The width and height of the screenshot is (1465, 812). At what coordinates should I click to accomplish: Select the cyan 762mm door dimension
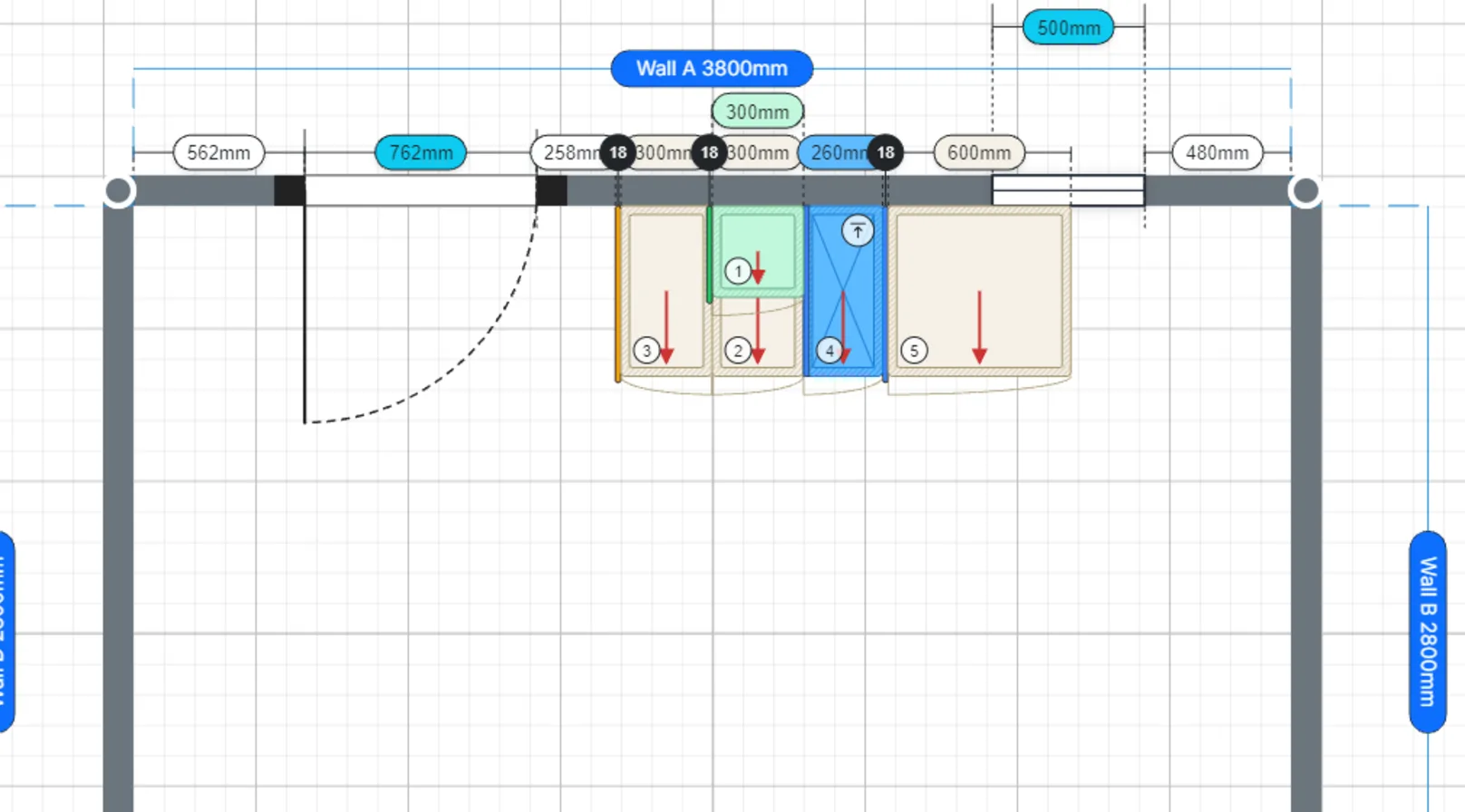[x=421, y=152]
